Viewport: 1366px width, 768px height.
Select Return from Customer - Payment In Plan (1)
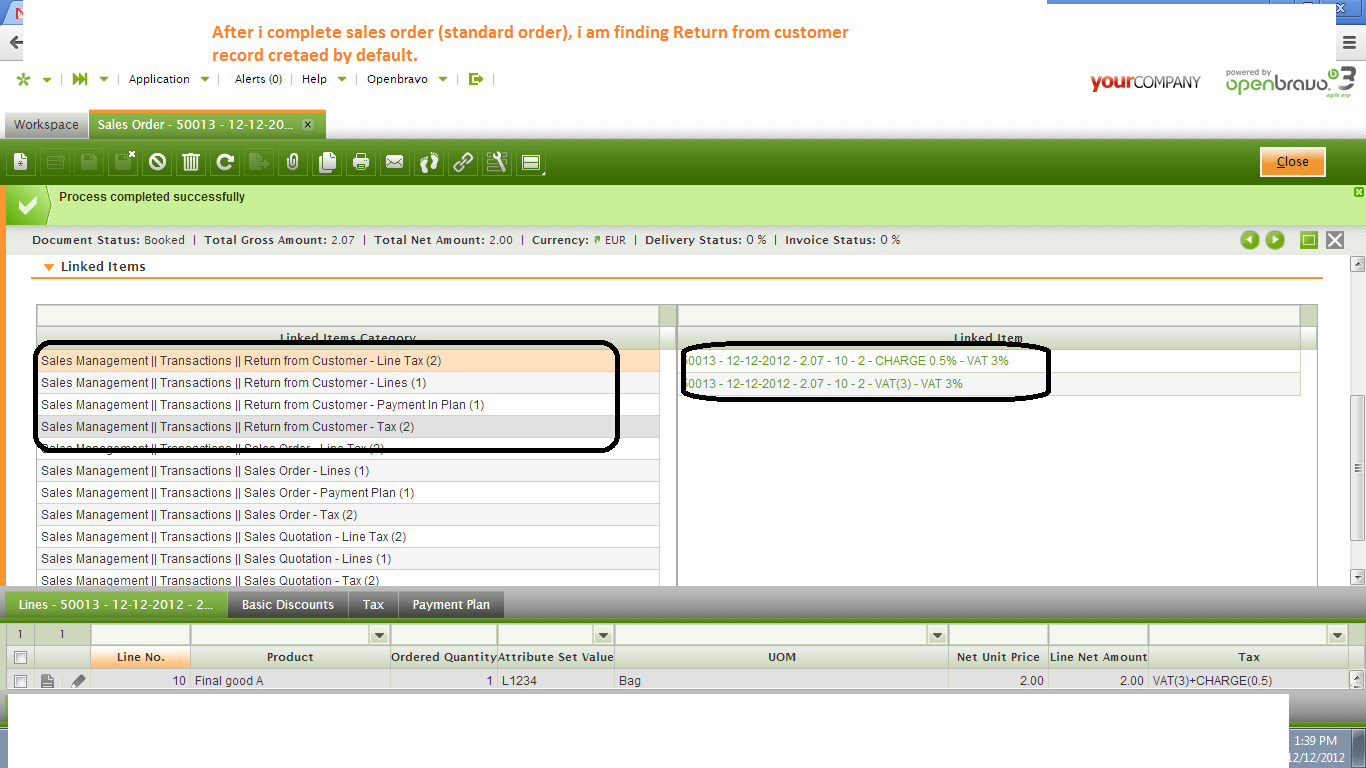click(348, 405)
